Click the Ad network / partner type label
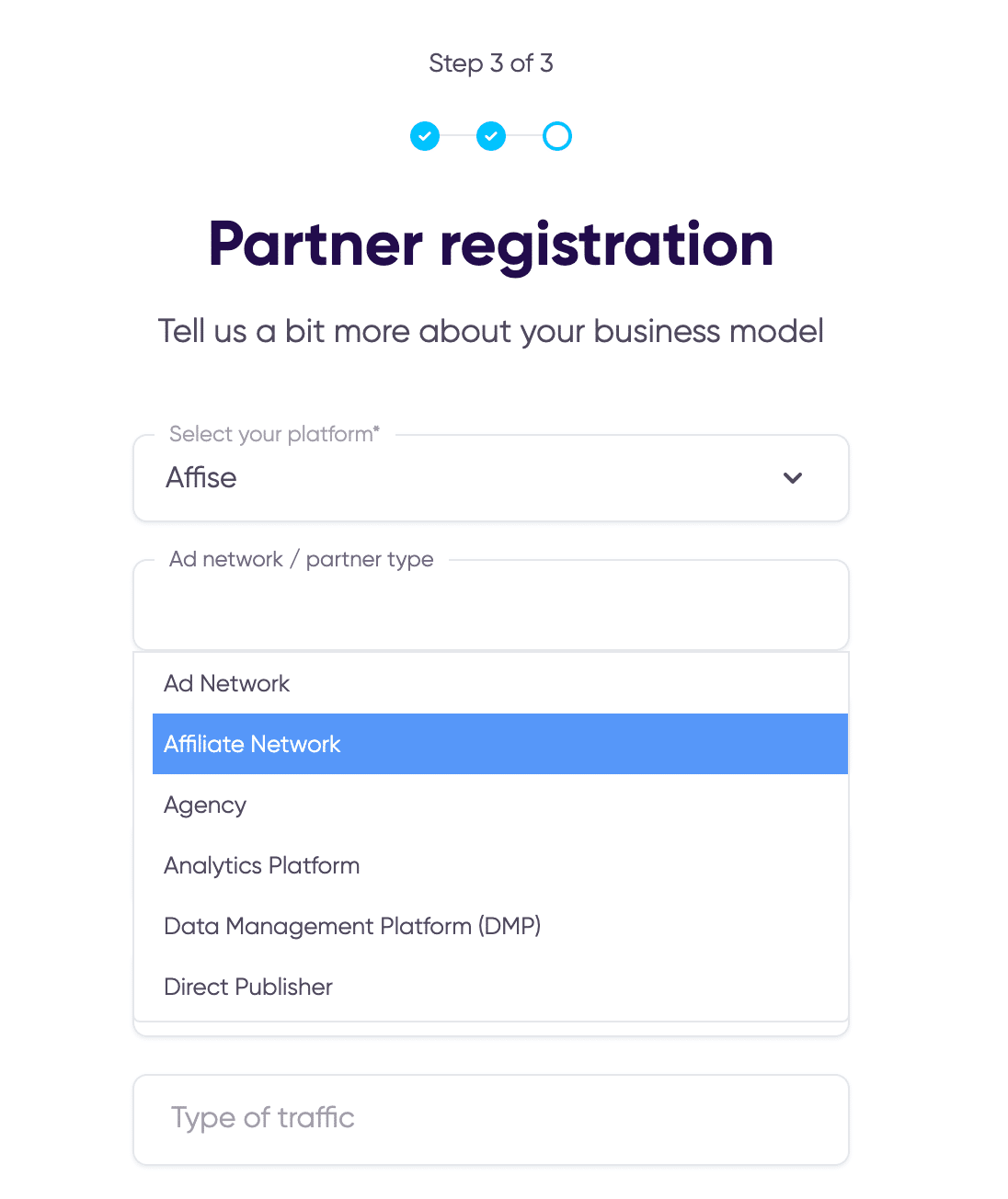Viewport: 1008px width, 1199px height. (302, 559)
